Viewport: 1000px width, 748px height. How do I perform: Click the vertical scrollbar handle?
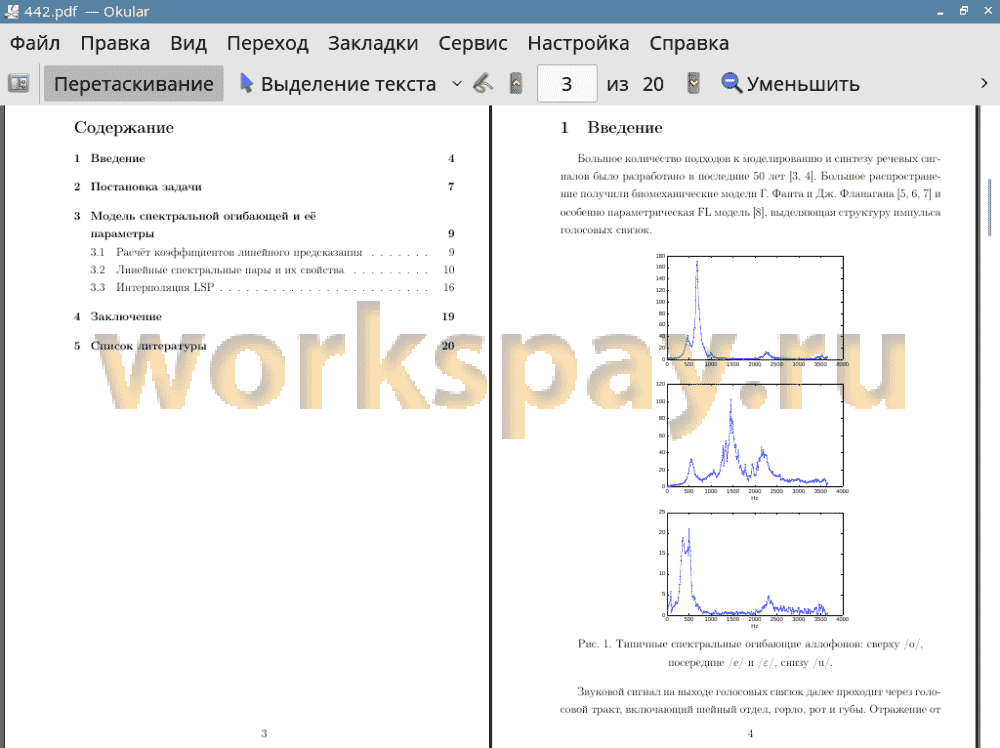pyautogui.click(x=990, y=208)
